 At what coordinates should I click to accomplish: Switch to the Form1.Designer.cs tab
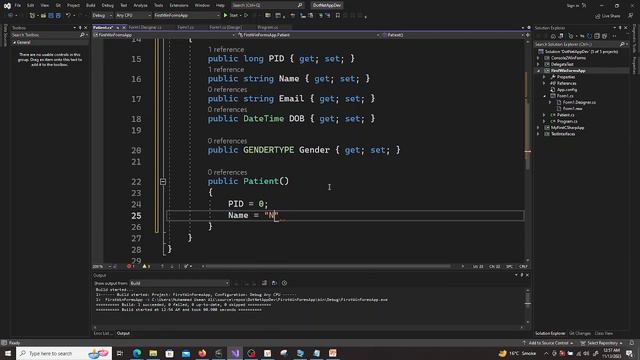click(x=145, y=27)
